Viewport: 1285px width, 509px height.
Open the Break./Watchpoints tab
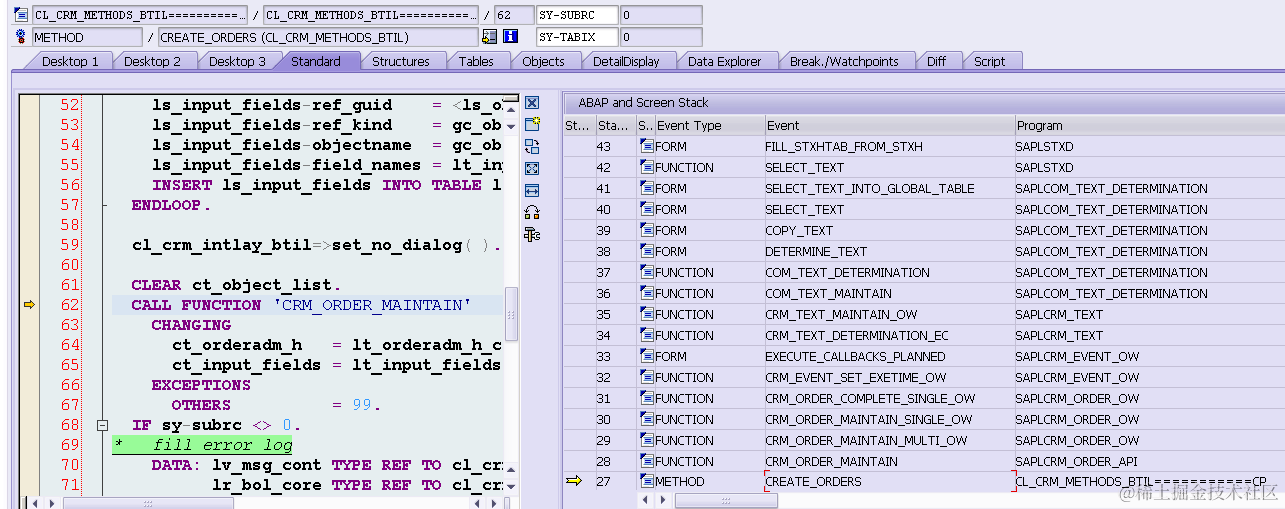pos(844,61)
